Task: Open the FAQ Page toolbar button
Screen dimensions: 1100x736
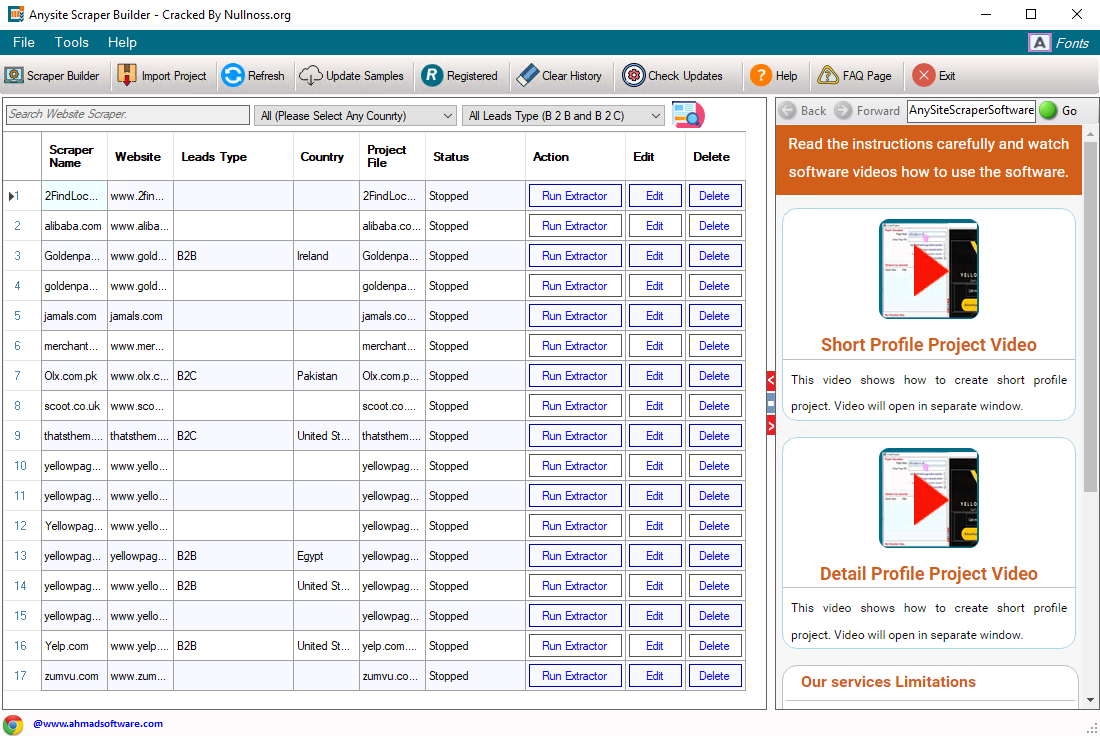Action: [854, 76]
